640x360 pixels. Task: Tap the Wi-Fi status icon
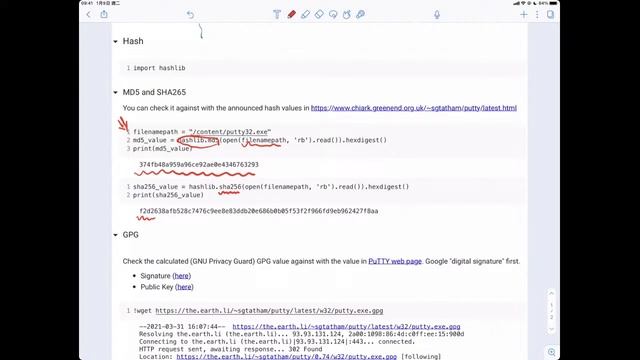[x=523, y=3]
